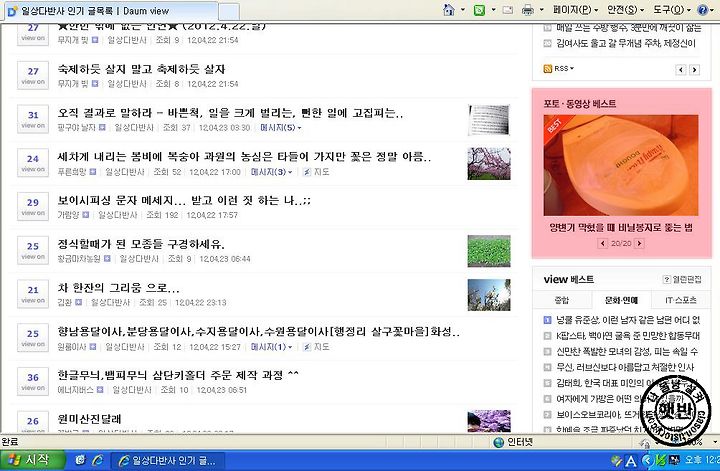Viewport: 720px width, 471px height.
Task: Open post 세차게 내리는 봄비에 복숭아 과원
Action: point(244,157)
